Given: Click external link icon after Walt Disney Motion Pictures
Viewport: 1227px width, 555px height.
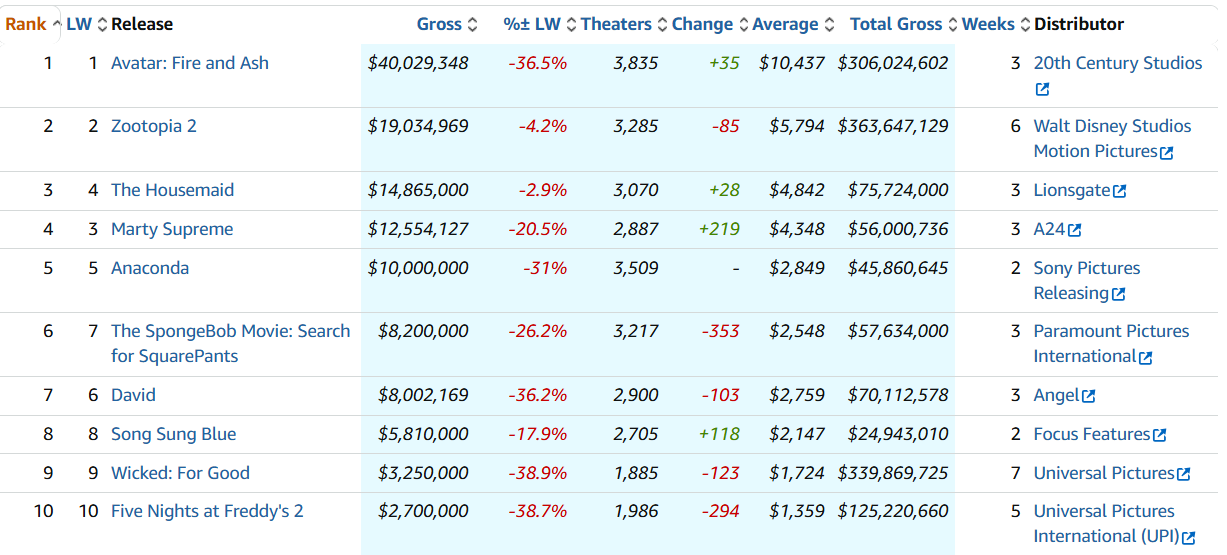Looking at the screenshot, I should (1166, 153).
